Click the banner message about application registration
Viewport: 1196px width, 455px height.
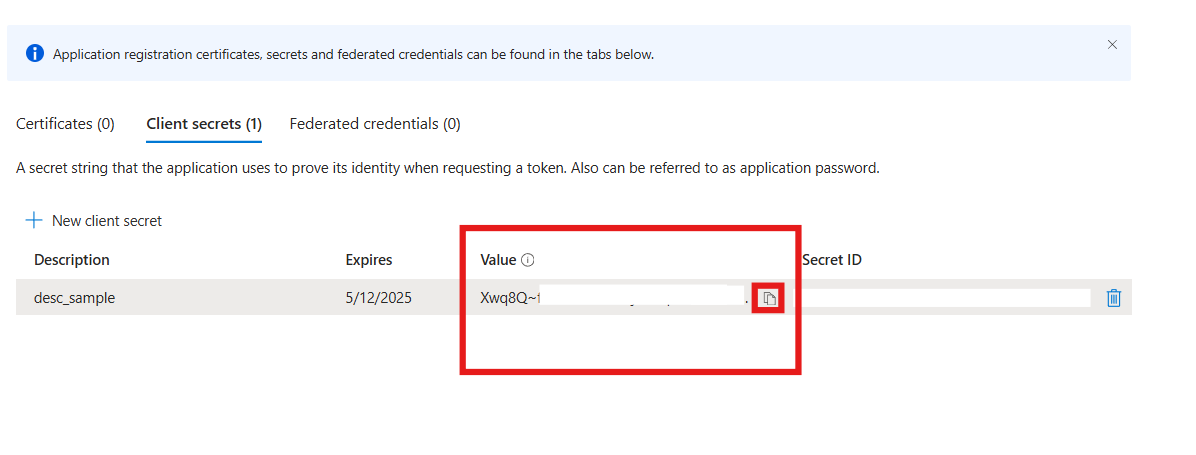(353, 54)
